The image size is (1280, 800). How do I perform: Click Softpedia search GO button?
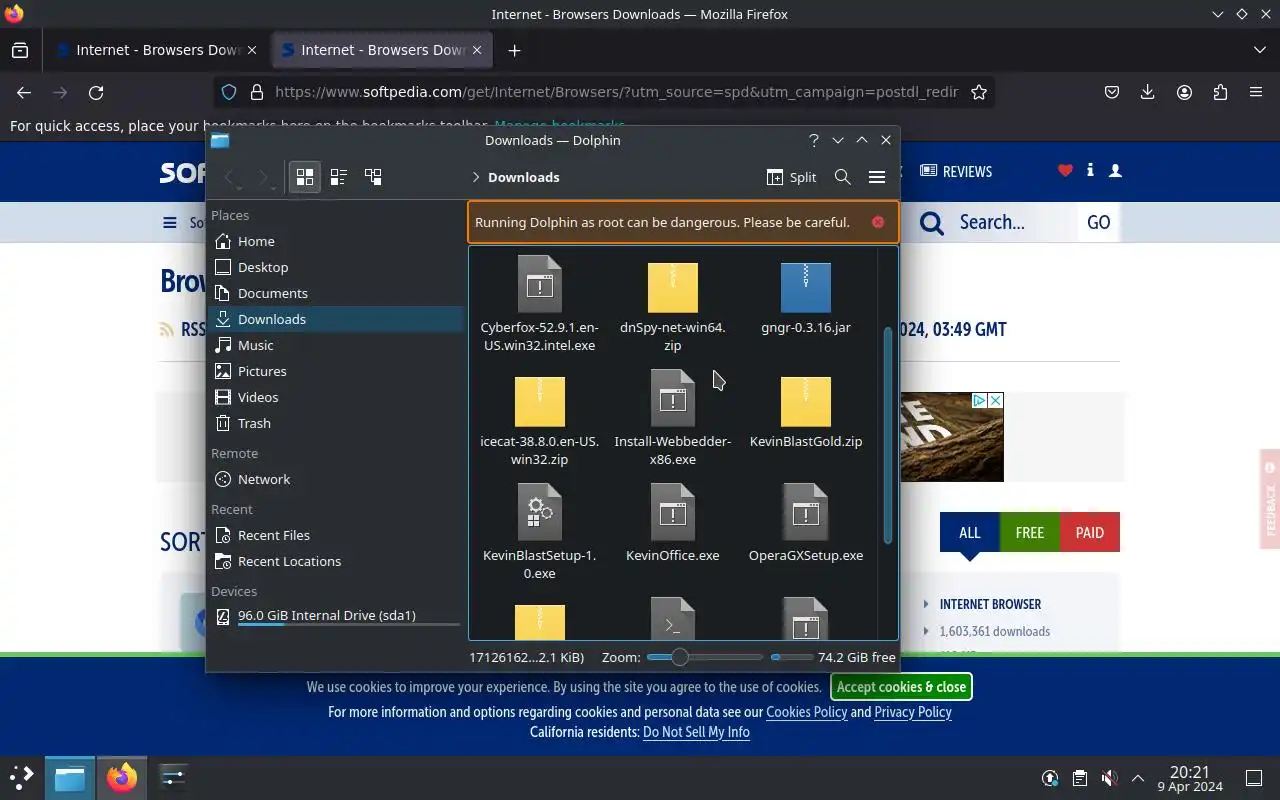(x=1098, y=222)
